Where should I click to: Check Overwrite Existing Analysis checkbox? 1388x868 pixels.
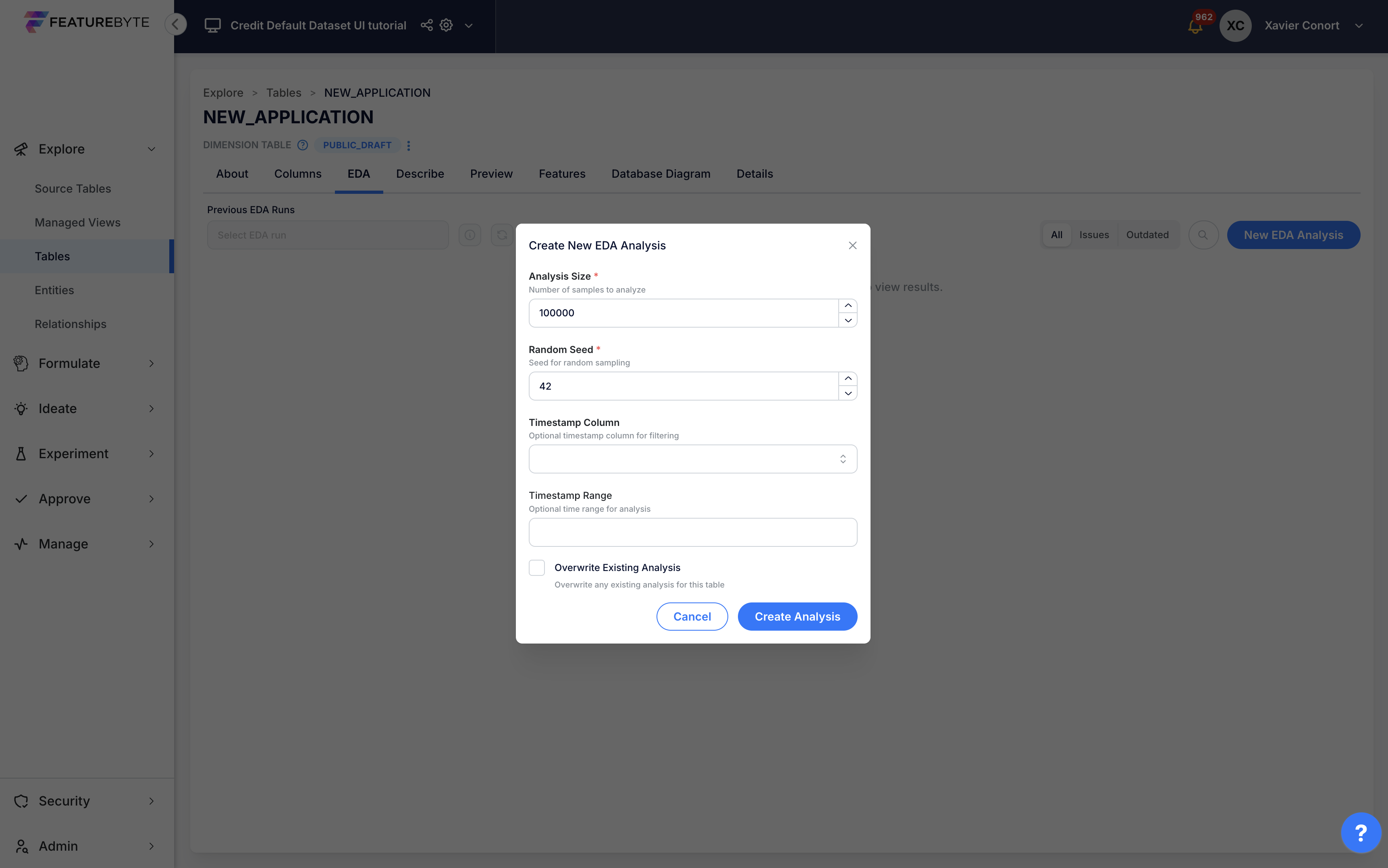pos(537,568)
